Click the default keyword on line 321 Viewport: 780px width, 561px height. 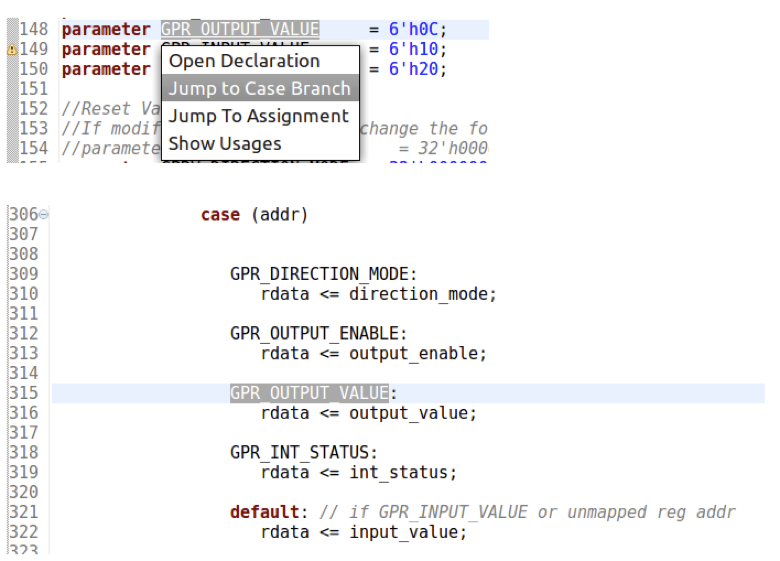pyautogui.click(x=264, y=512)
